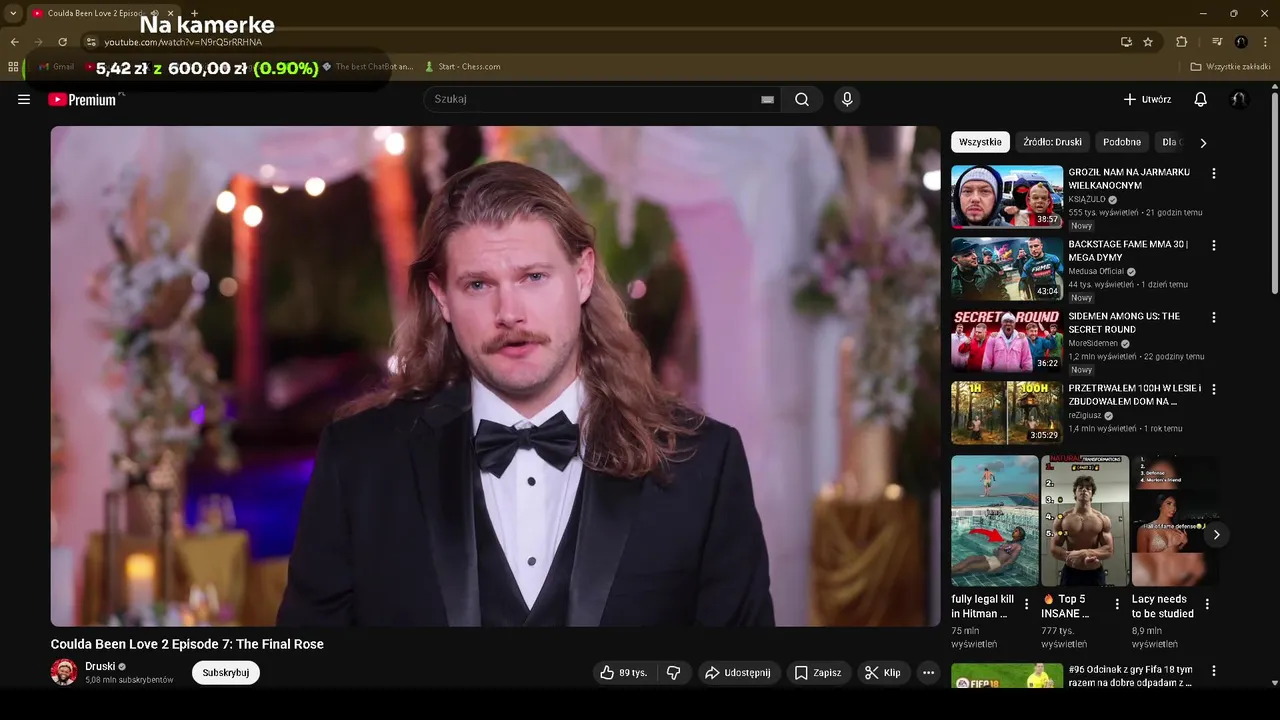Open options for fully legal kill short
The width and height of the screenshot is (1280, 720).
(x=1027, y=604)
